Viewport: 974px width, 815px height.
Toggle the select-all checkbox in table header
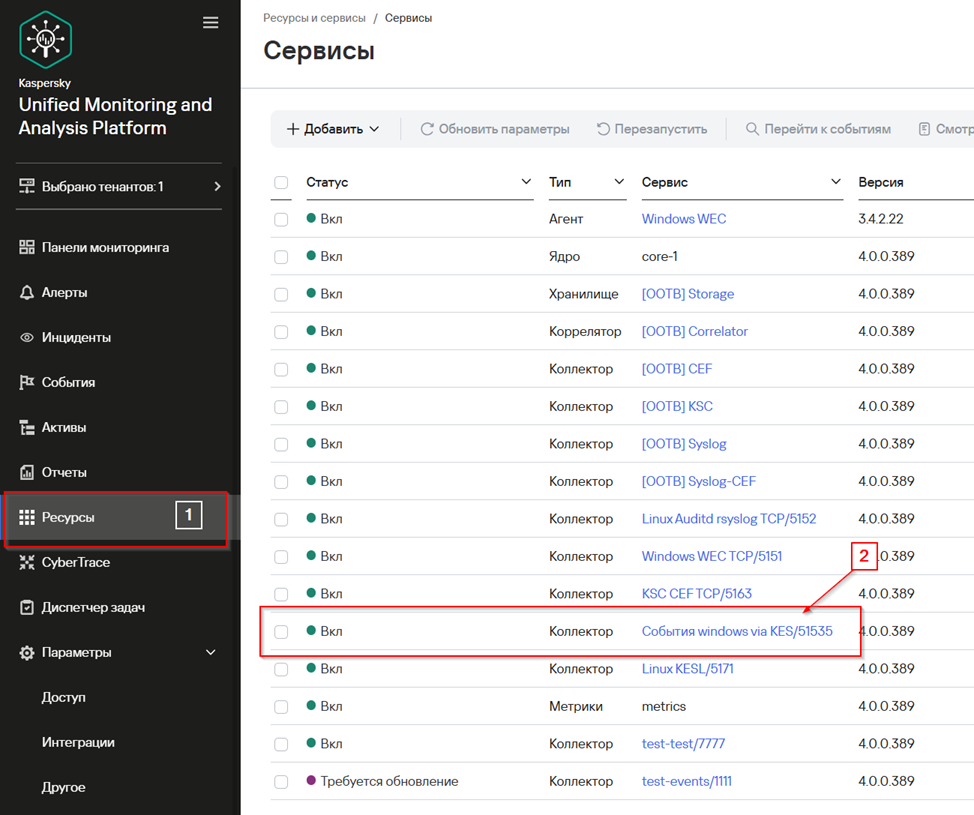(x=281, y=183)
